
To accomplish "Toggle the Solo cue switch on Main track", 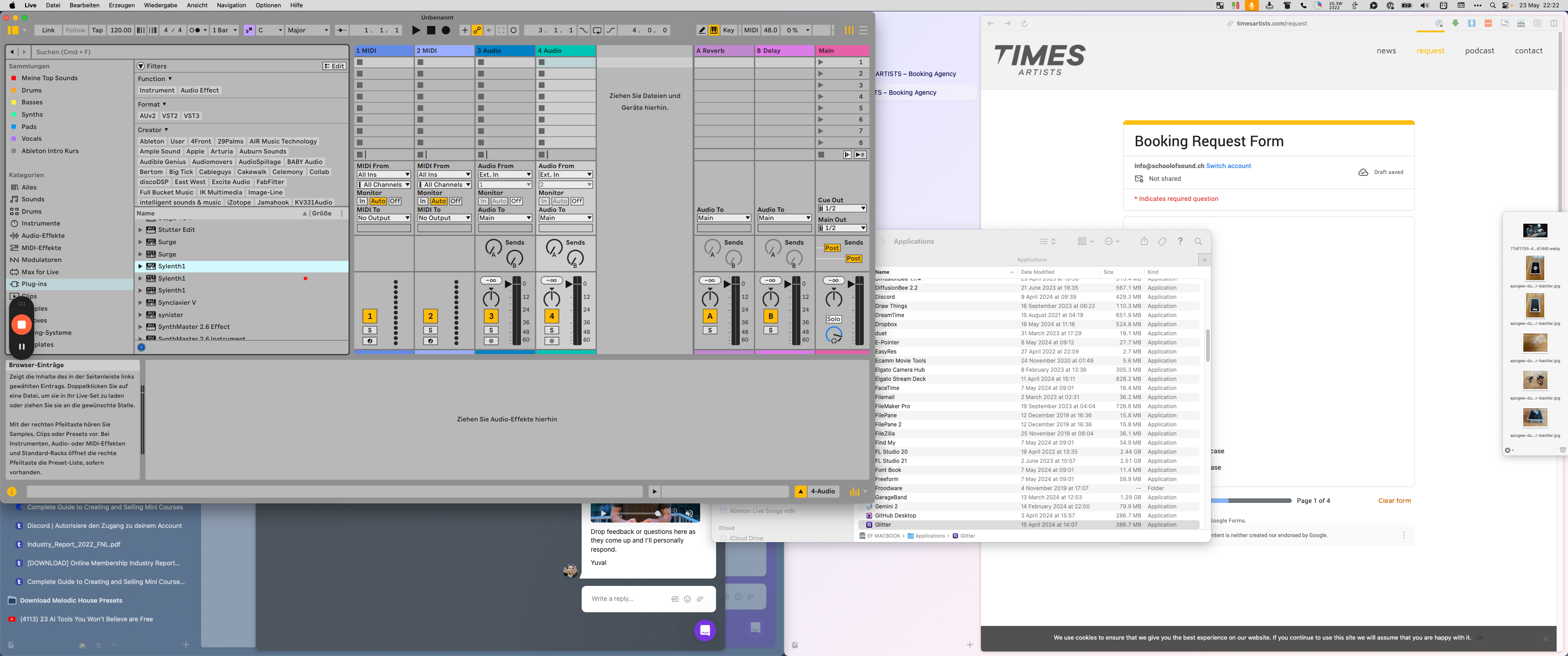I will click(x=833, y=319).
